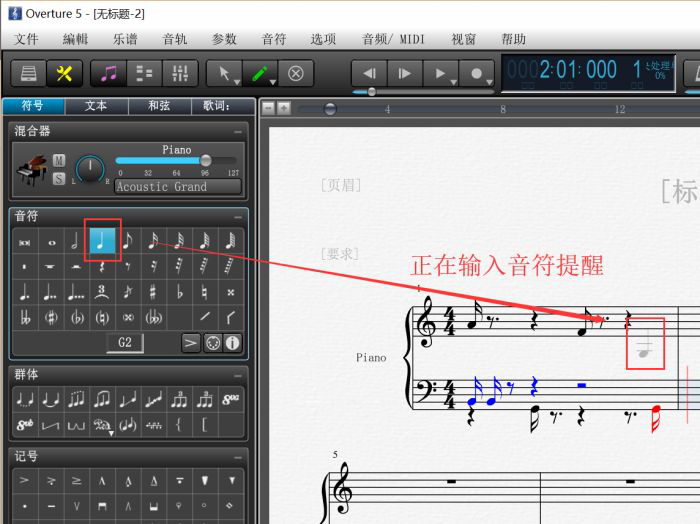Image resolution: width=700 pixels, height=524 pixels.
Task: Collapse the 混合器 panel
Action: tap(237, 131)
